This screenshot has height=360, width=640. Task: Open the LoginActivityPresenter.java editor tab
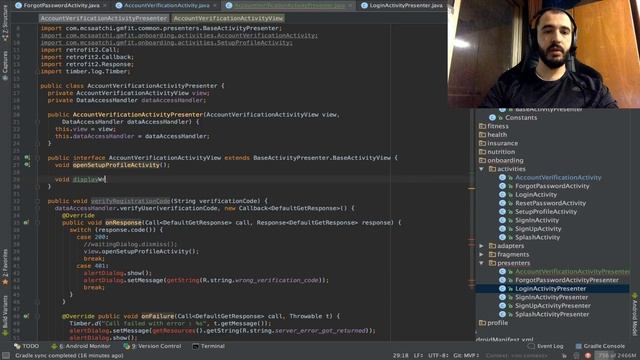pyautogui.click(x=406, y=5)
